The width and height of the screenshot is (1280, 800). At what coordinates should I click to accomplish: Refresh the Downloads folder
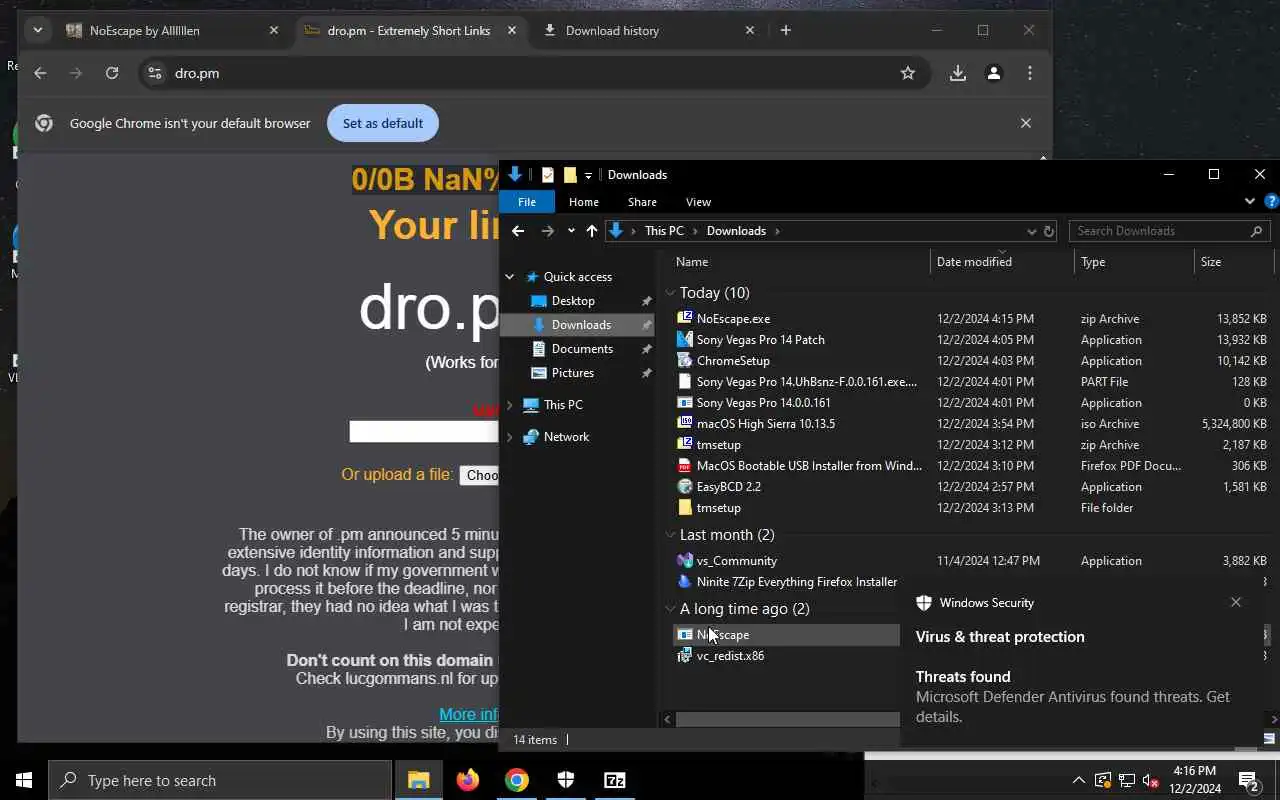(1049, 231)
